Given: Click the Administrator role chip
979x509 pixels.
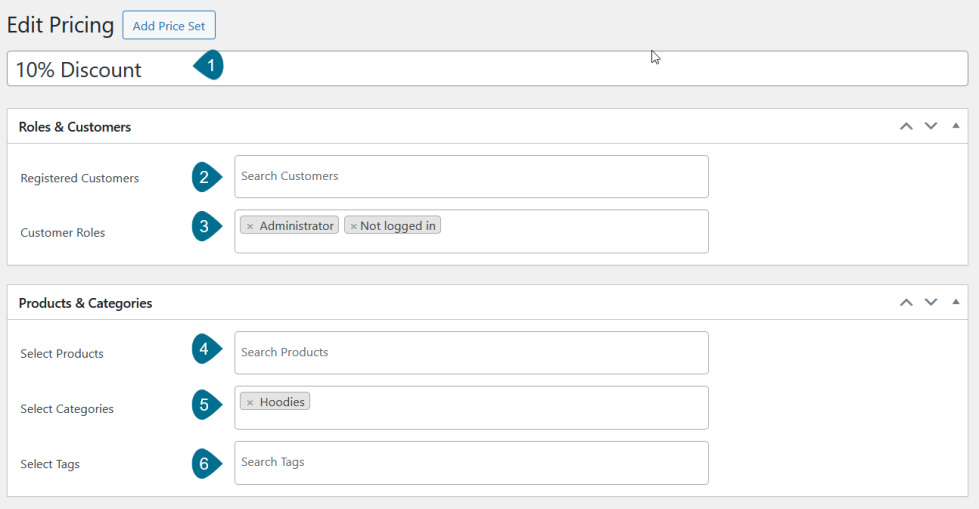Looking at the screenshot, I should (x=296, y=226).
